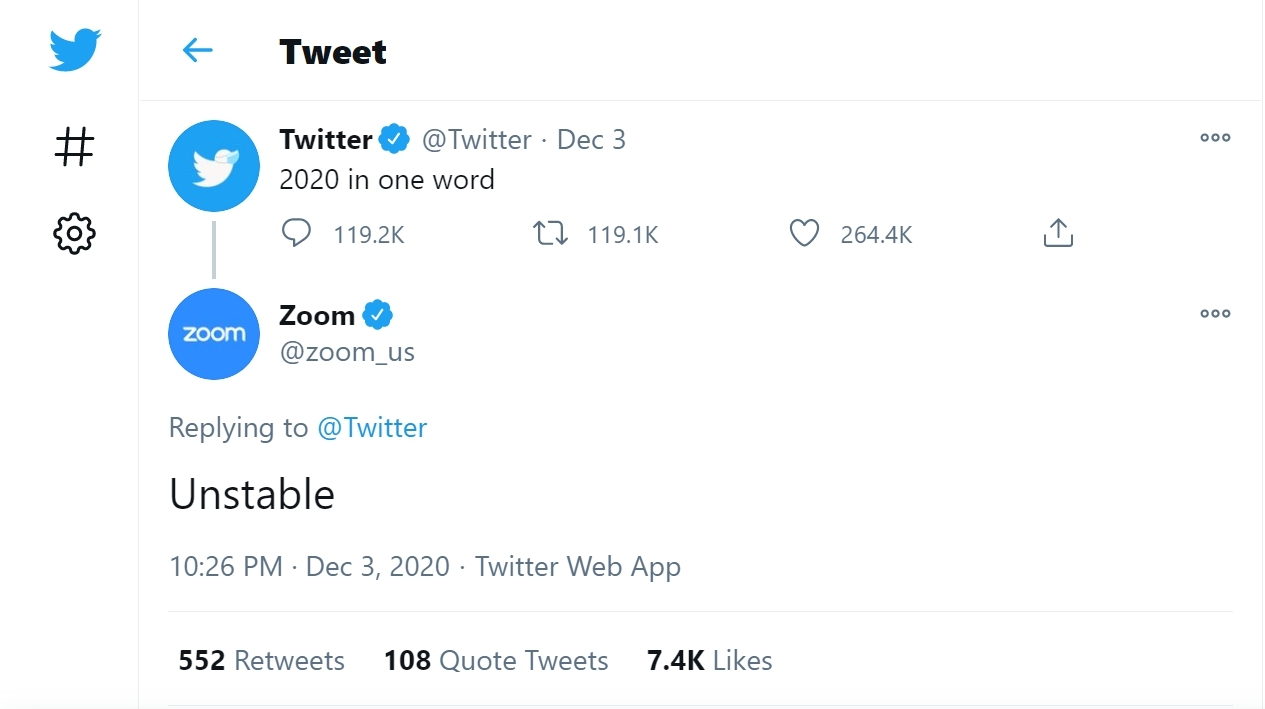1265x709 pixels.
Task: View the 7.4K Likes list
Action: click(710, 661)
